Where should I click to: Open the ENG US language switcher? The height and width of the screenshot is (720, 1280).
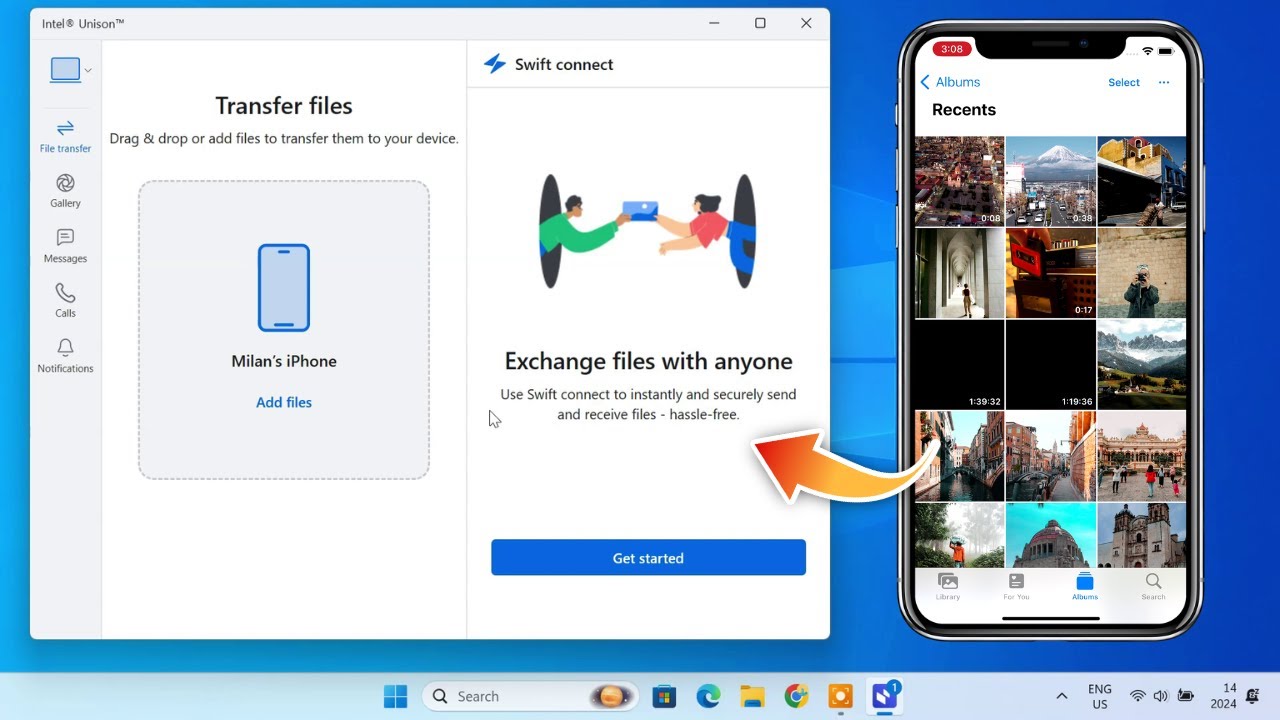pos(1100,696)
